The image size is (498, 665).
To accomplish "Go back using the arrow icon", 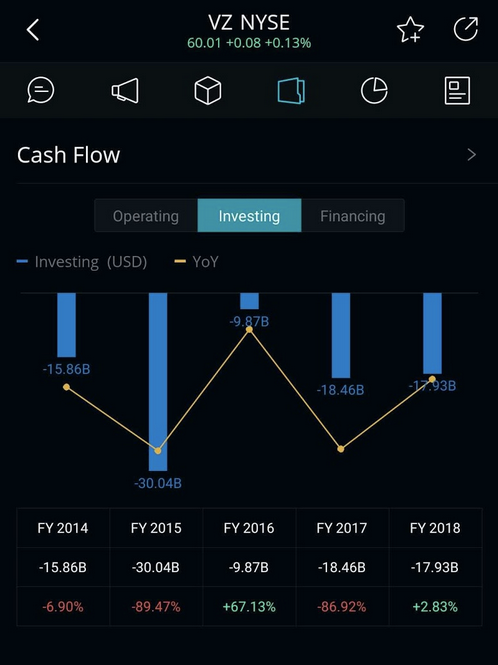I will 33,30.
